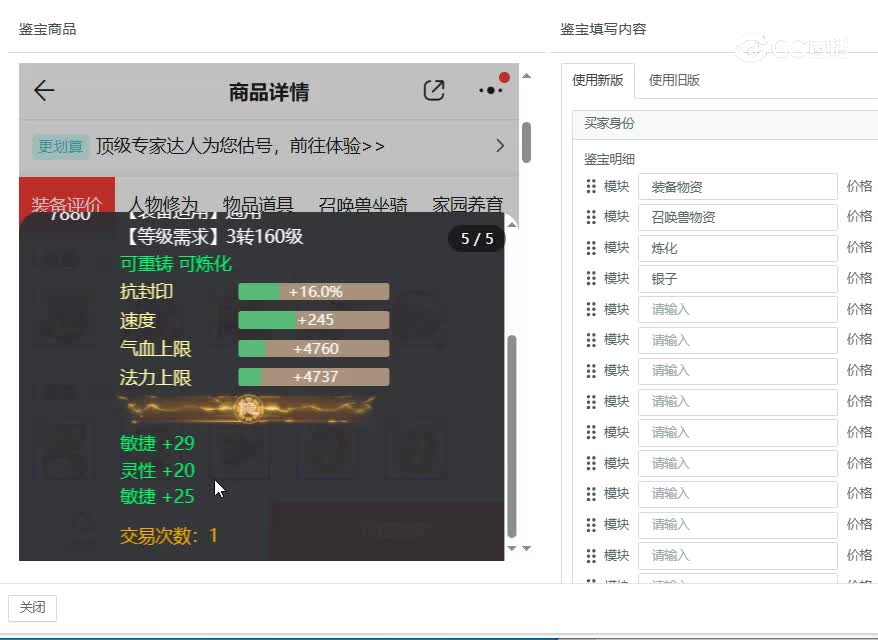Click the 5/5 image page indicator

pyautogui.click(x=475, y=240)
